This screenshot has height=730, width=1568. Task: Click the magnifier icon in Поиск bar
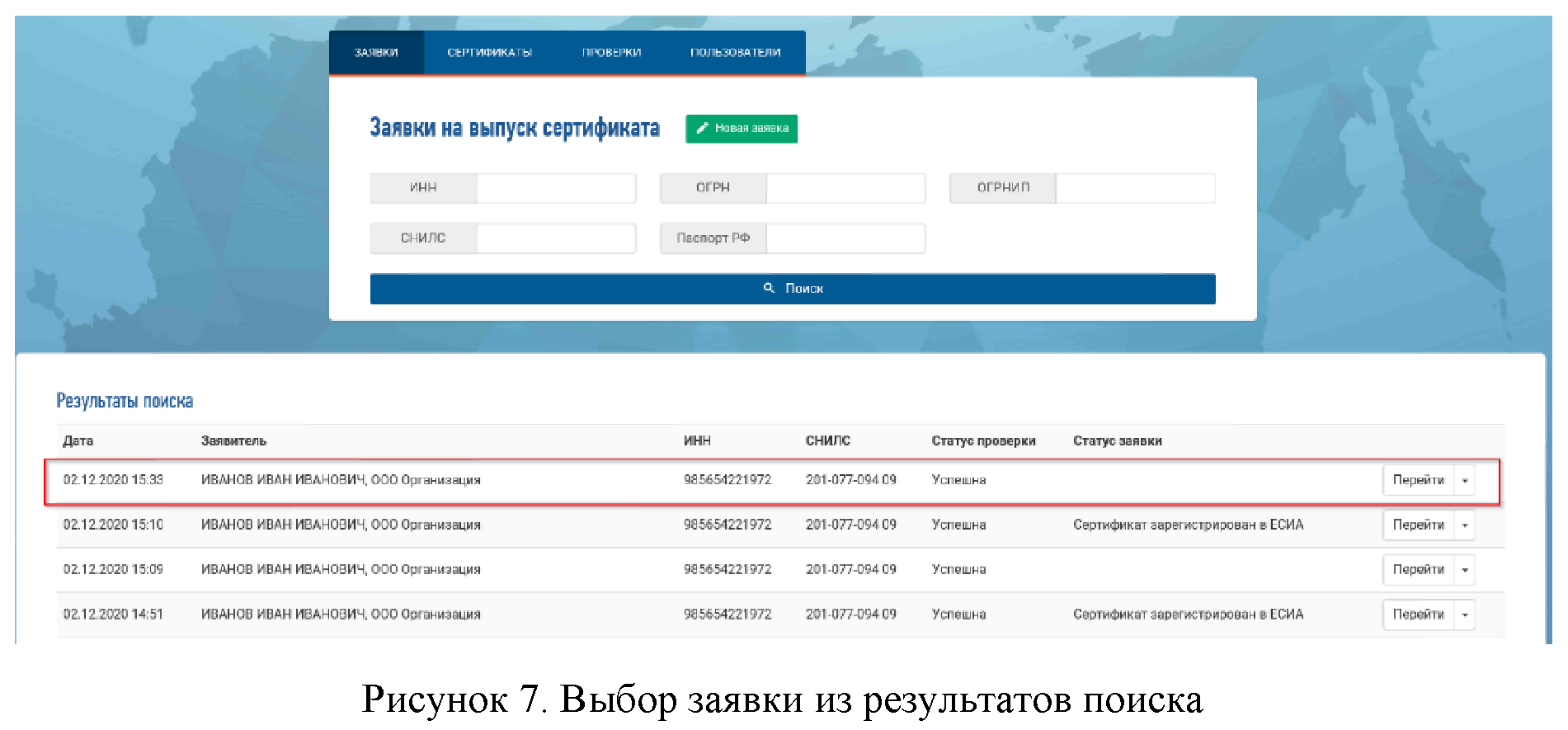pyautogui.click(x=769, y=288)
